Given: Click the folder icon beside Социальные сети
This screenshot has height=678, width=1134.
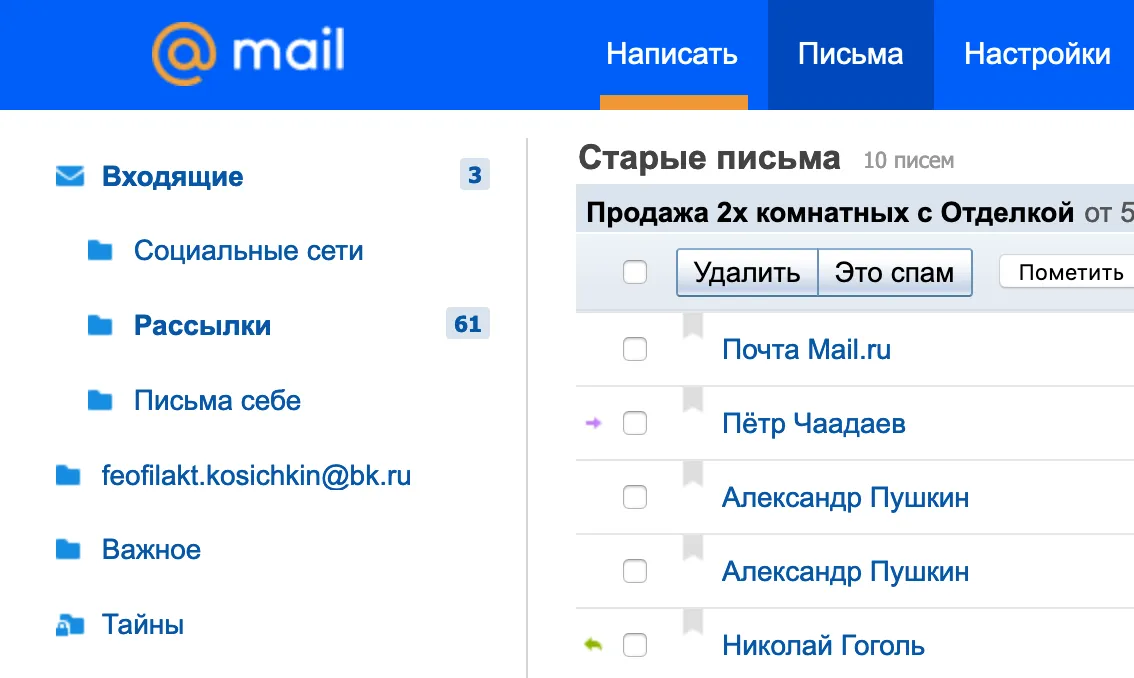Looking at the screenshot, I should pos(100,250).
